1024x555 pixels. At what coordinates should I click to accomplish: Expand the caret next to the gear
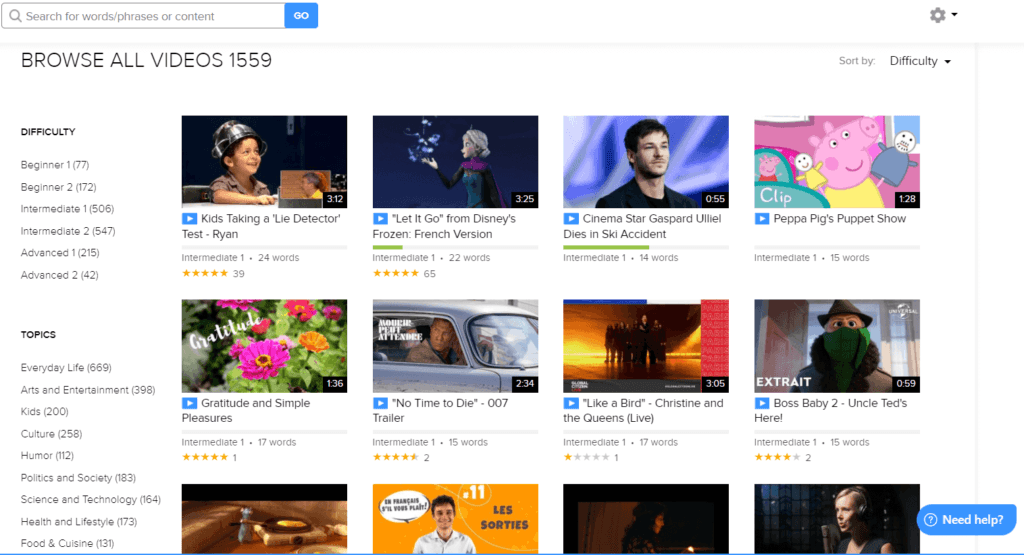pos(954,14)
